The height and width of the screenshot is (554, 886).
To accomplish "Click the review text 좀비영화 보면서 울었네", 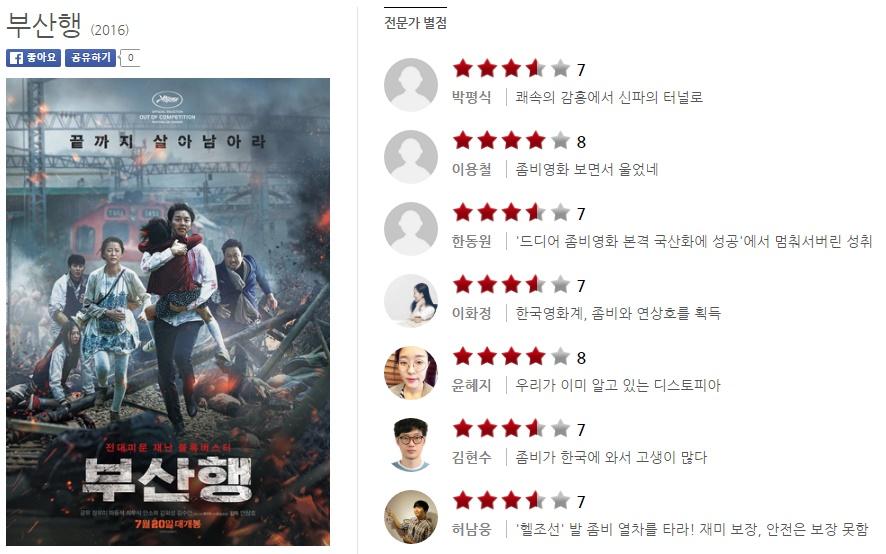I will [587, 170].
